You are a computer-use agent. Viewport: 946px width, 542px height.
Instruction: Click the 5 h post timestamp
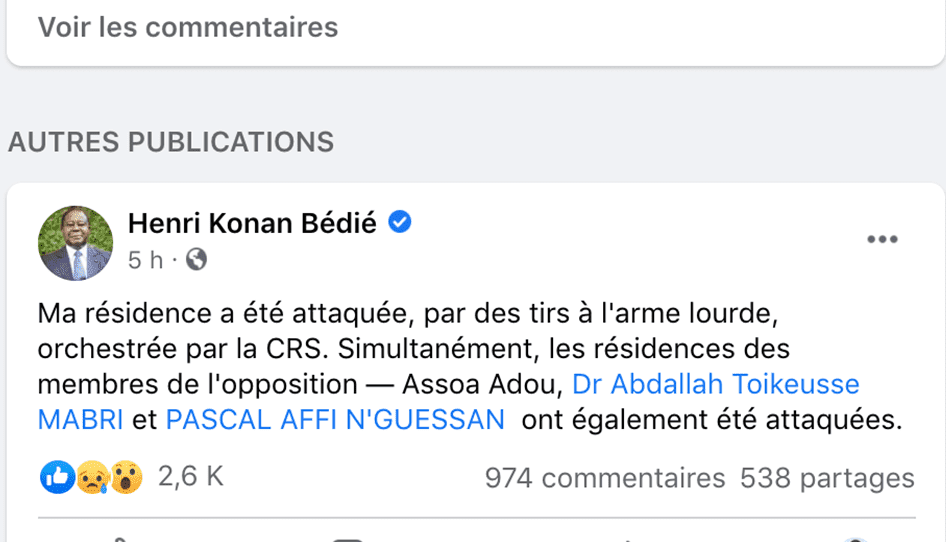pyautogui.click(x=144, y=261)
